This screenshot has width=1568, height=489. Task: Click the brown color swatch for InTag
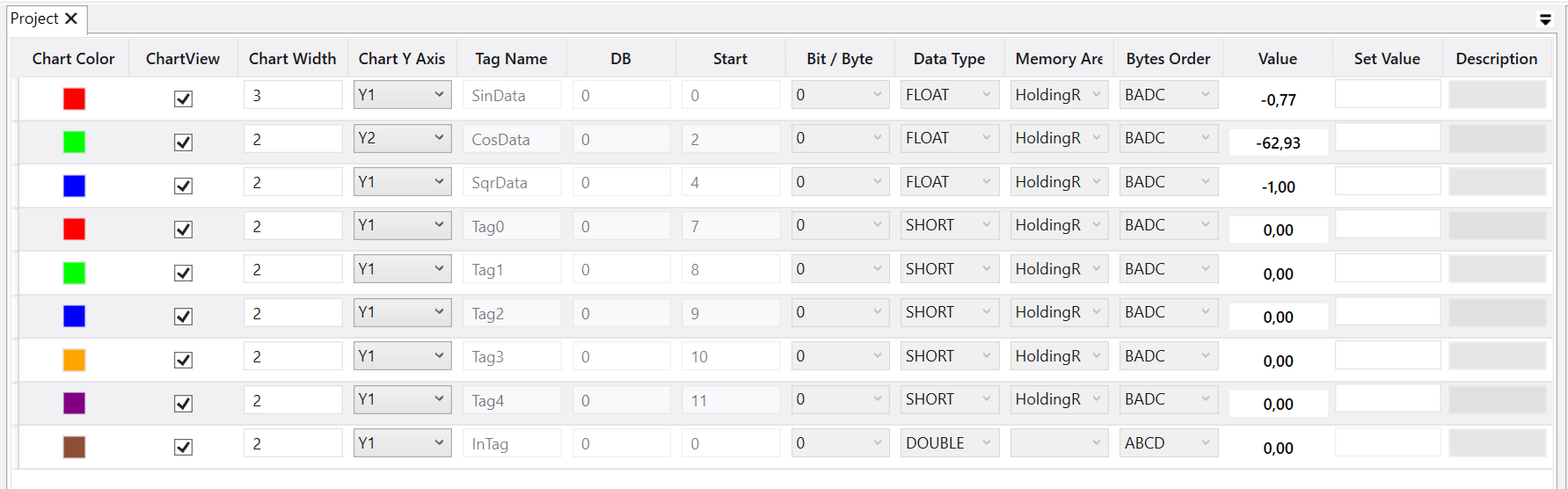point(74,447)
